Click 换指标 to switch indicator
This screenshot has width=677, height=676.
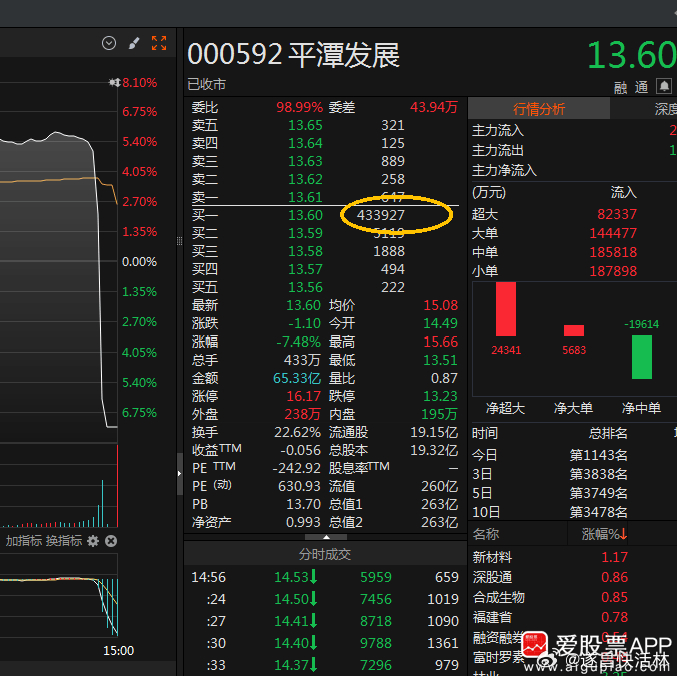point(64,541)
